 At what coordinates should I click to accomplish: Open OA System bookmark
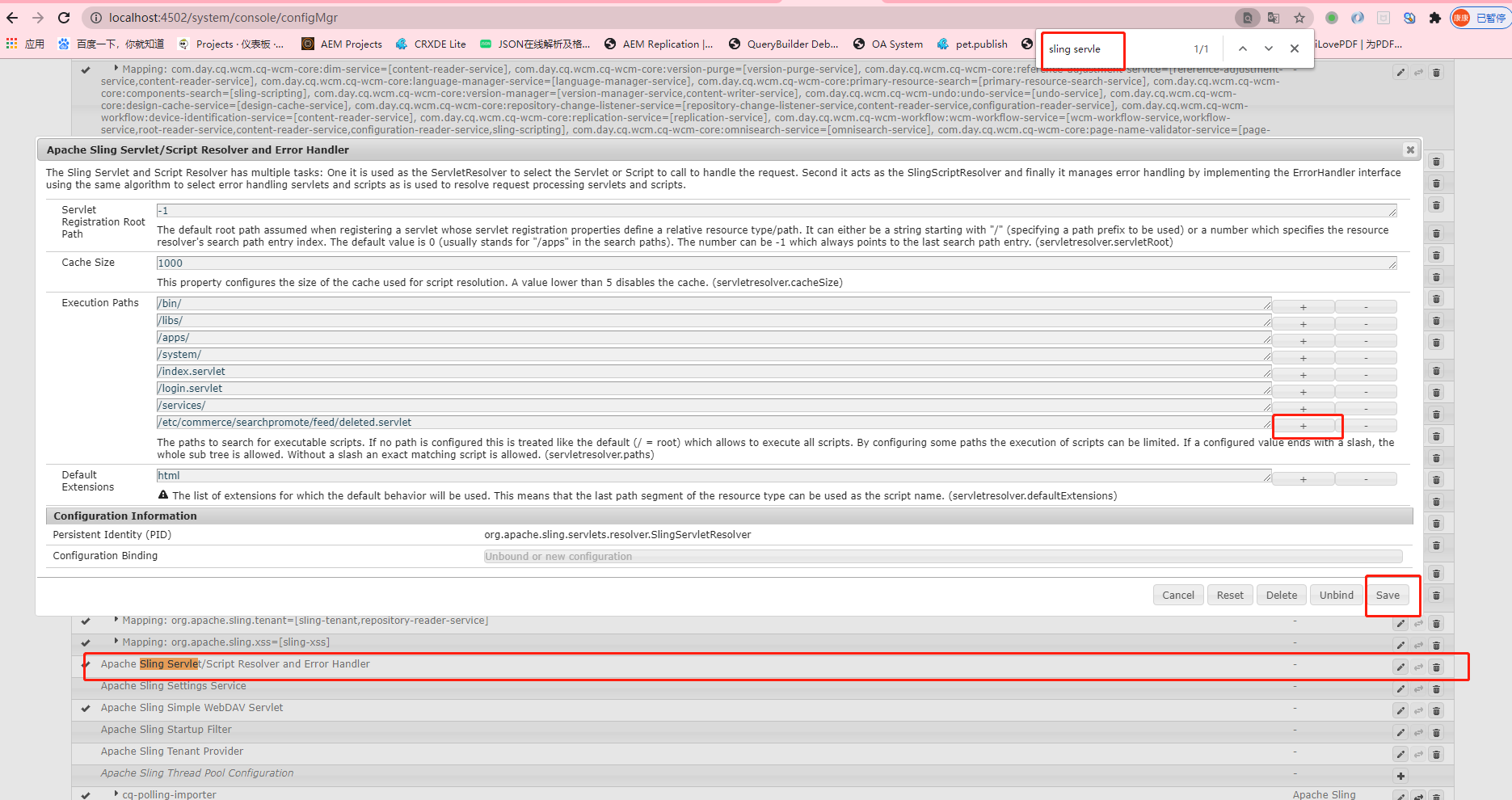point(888,44)
